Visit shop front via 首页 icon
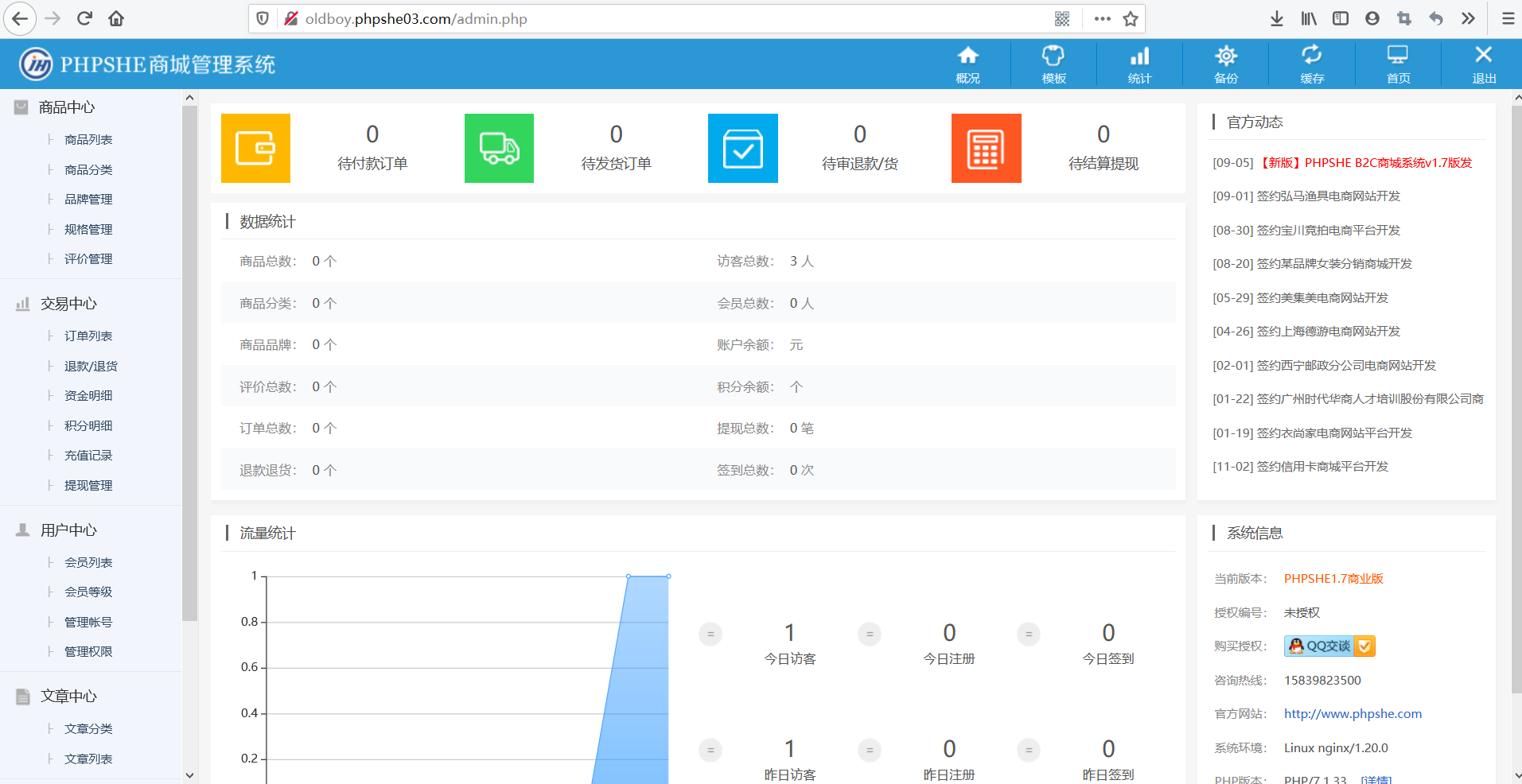 (x=1397, y=64)
